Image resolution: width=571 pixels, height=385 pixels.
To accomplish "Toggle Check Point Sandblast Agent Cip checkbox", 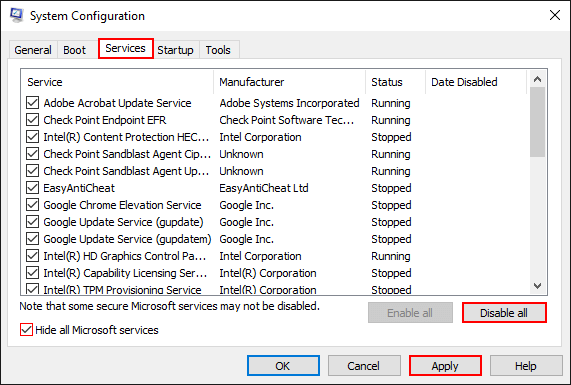I will tap(32, 154).
